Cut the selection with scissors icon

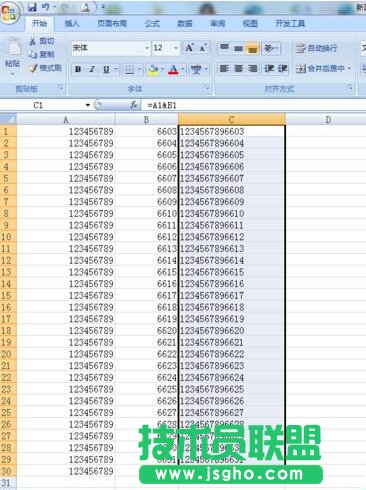[33, 41]
